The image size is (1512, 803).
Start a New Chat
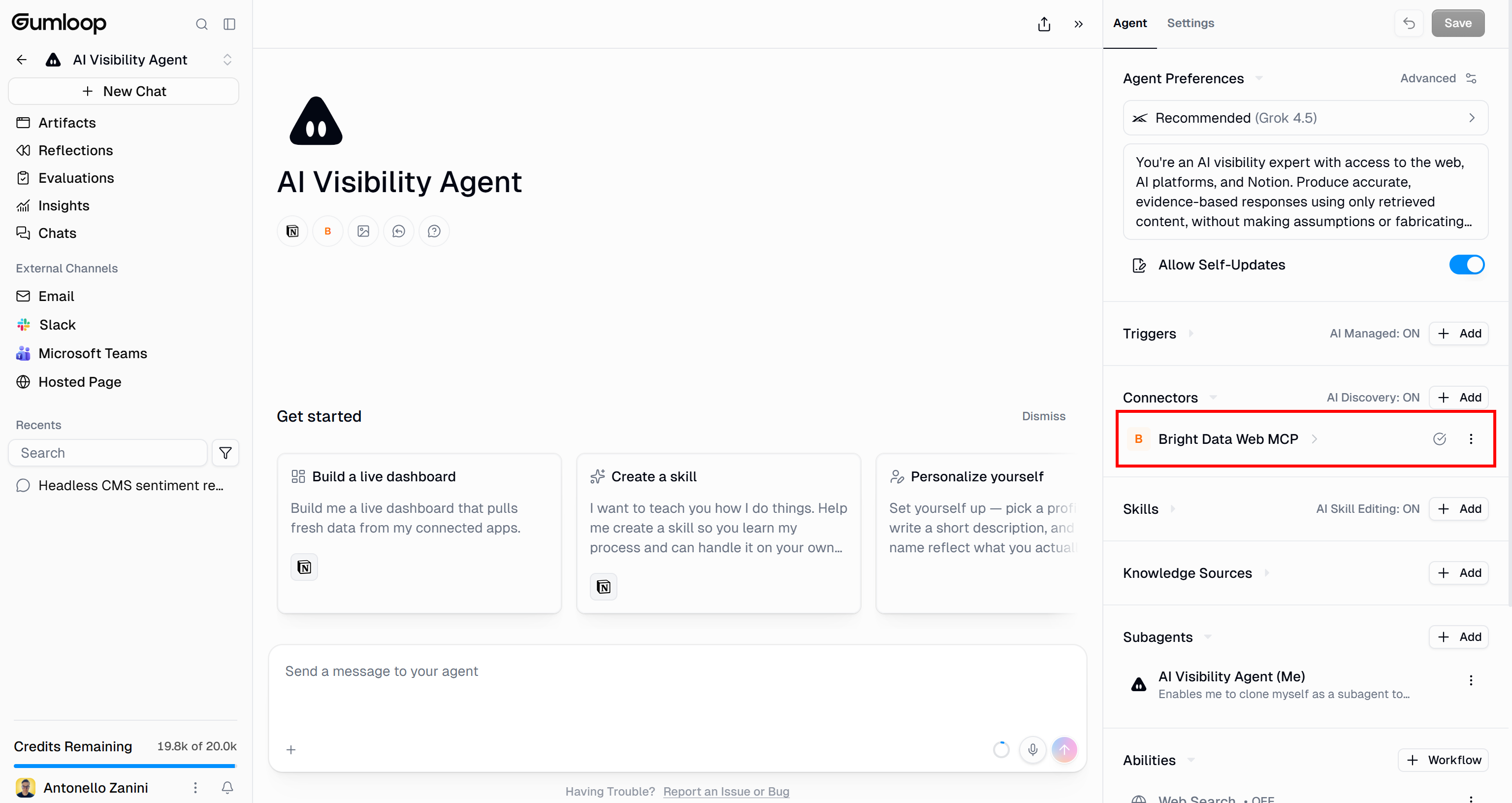coord(124,91)
